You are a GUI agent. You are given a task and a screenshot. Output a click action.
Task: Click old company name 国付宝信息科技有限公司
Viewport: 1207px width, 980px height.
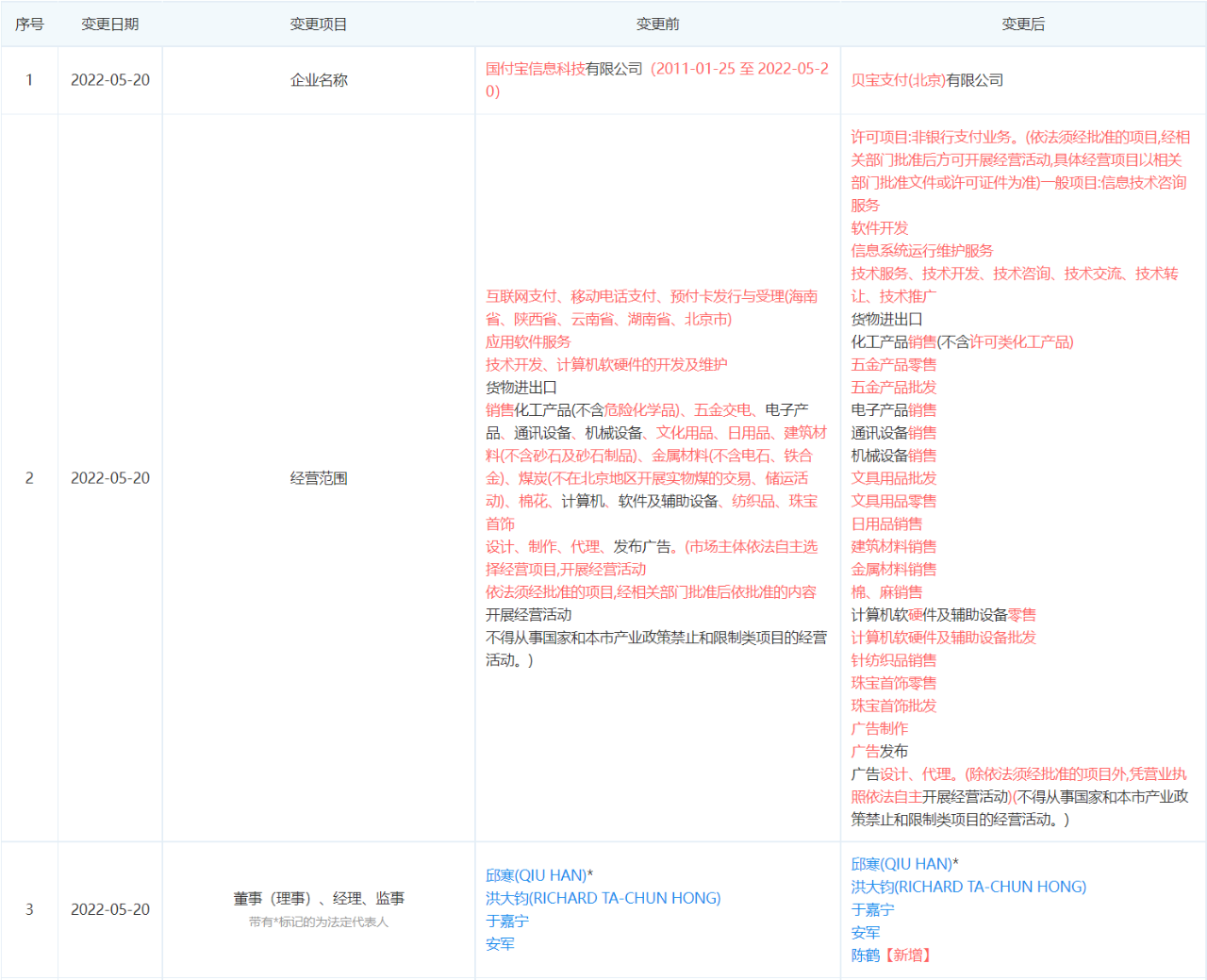pyautogui.click(x=564, y=69)
